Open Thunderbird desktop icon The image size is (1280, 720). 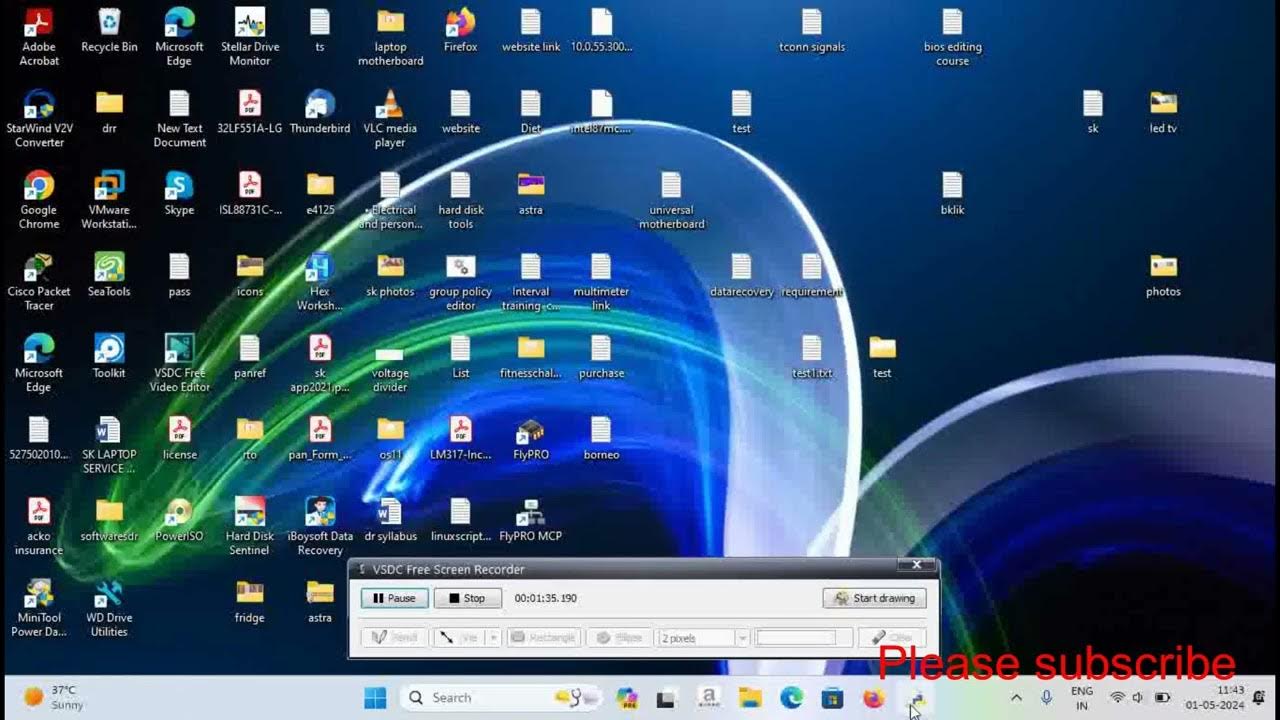point(320,111)
